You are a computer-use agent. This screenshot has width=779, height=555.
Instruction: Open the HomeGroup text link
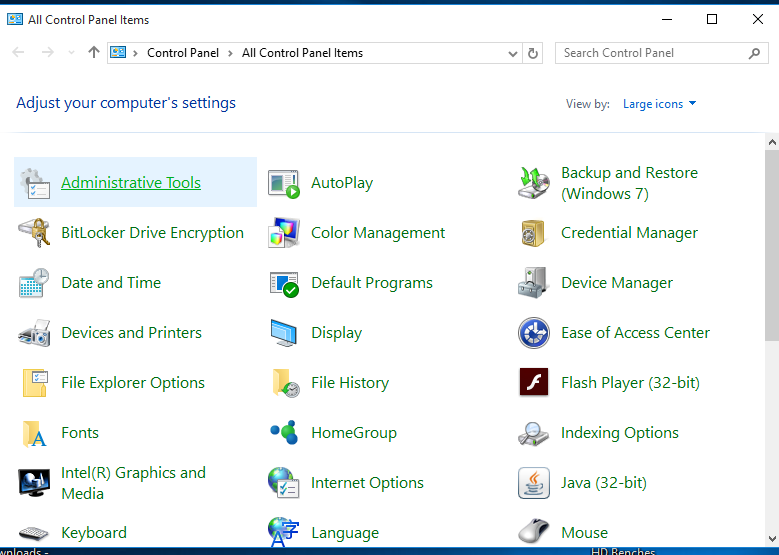354,433
